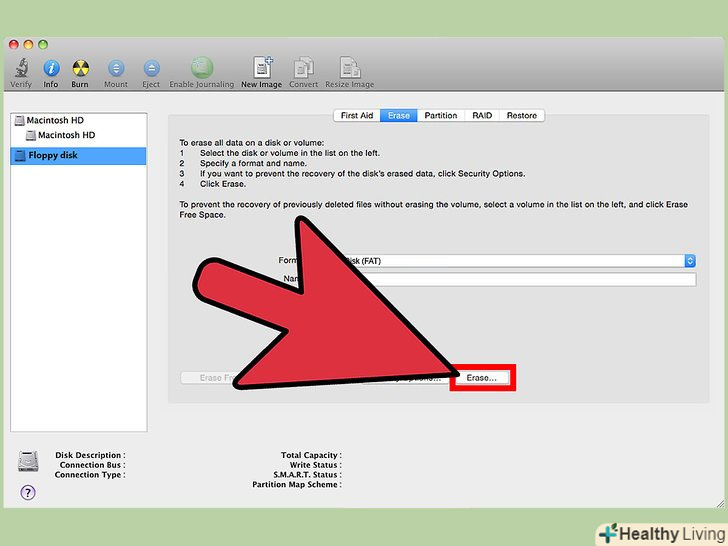Switch to the First Aid tab
The height and width of the screenshot is (546, 728).
click(x=357, y=116)
